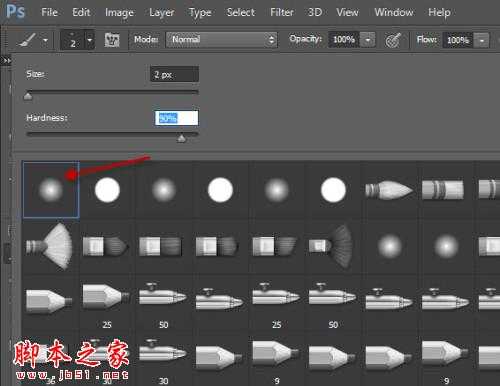Image resolution: width=500 pixels, height=386 pixels.
Task: Open the File menu
Action: click(49, 12)
